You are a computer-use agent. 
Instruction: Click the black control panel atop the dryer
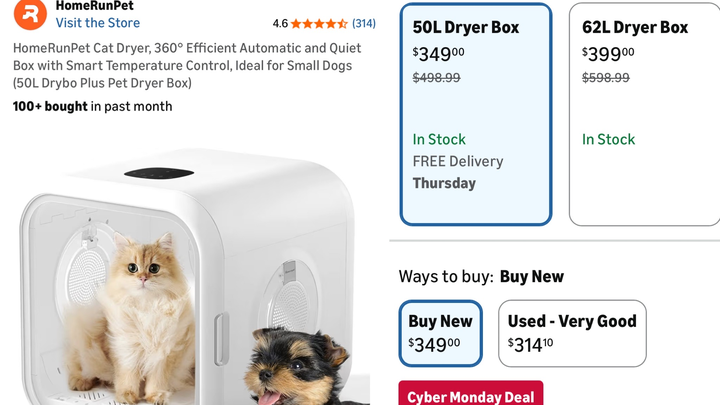click(x=159, y=173)
